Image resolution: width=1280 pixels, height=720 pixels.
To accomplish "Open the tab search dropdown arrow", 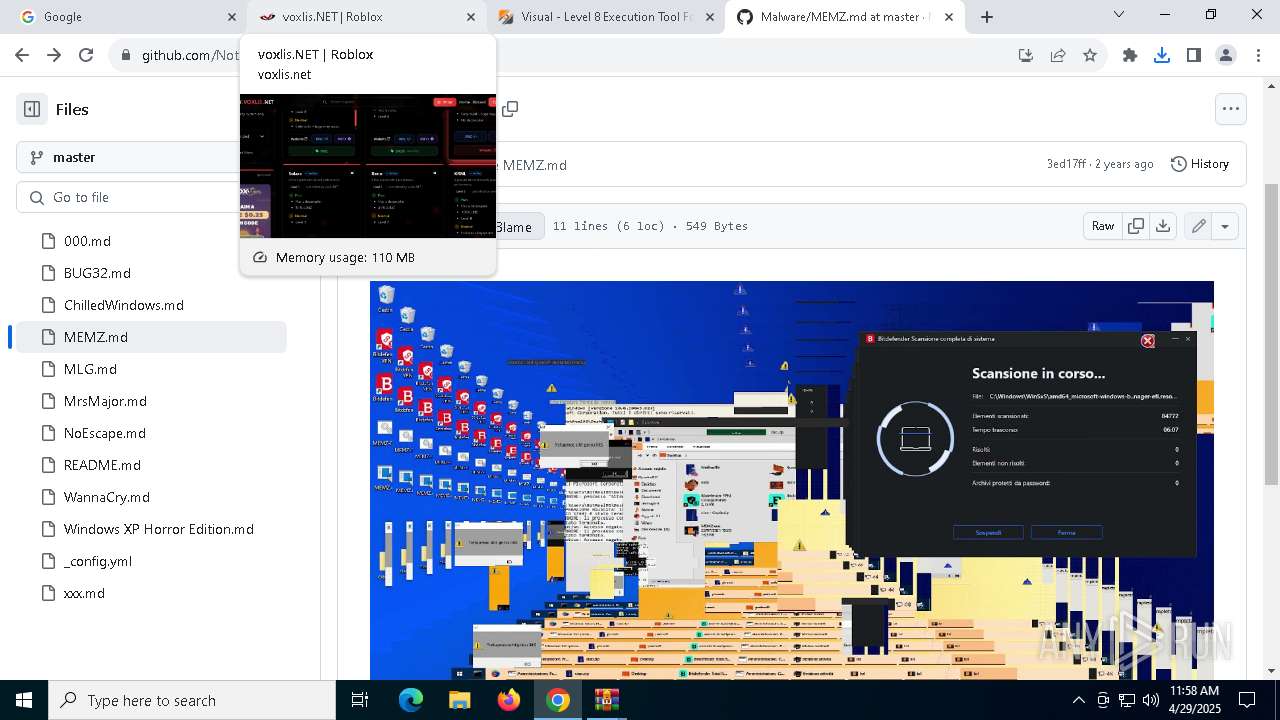I will tap(1119, 15).
